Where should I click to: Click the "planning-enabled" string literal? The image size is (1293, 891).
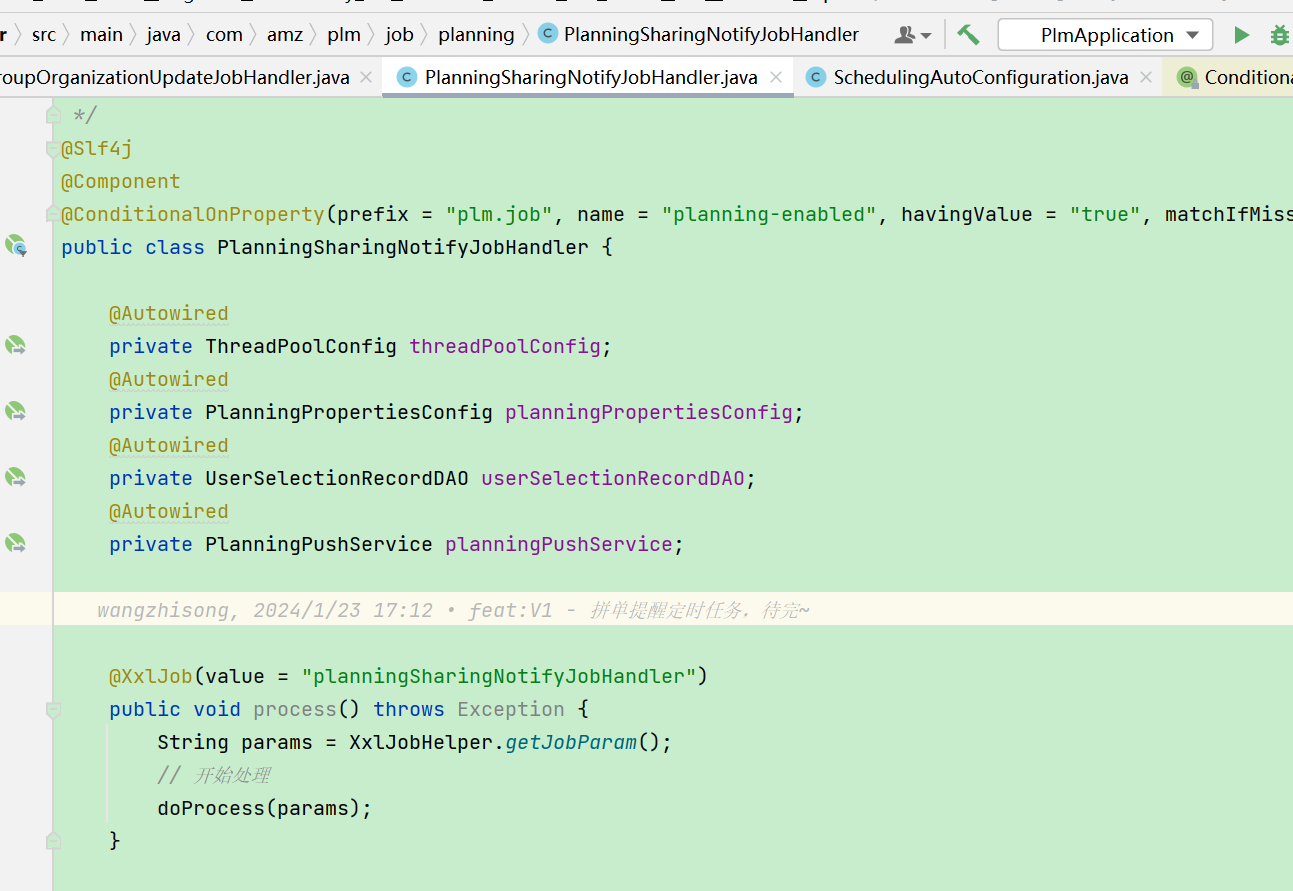click(x=770, y=215)
